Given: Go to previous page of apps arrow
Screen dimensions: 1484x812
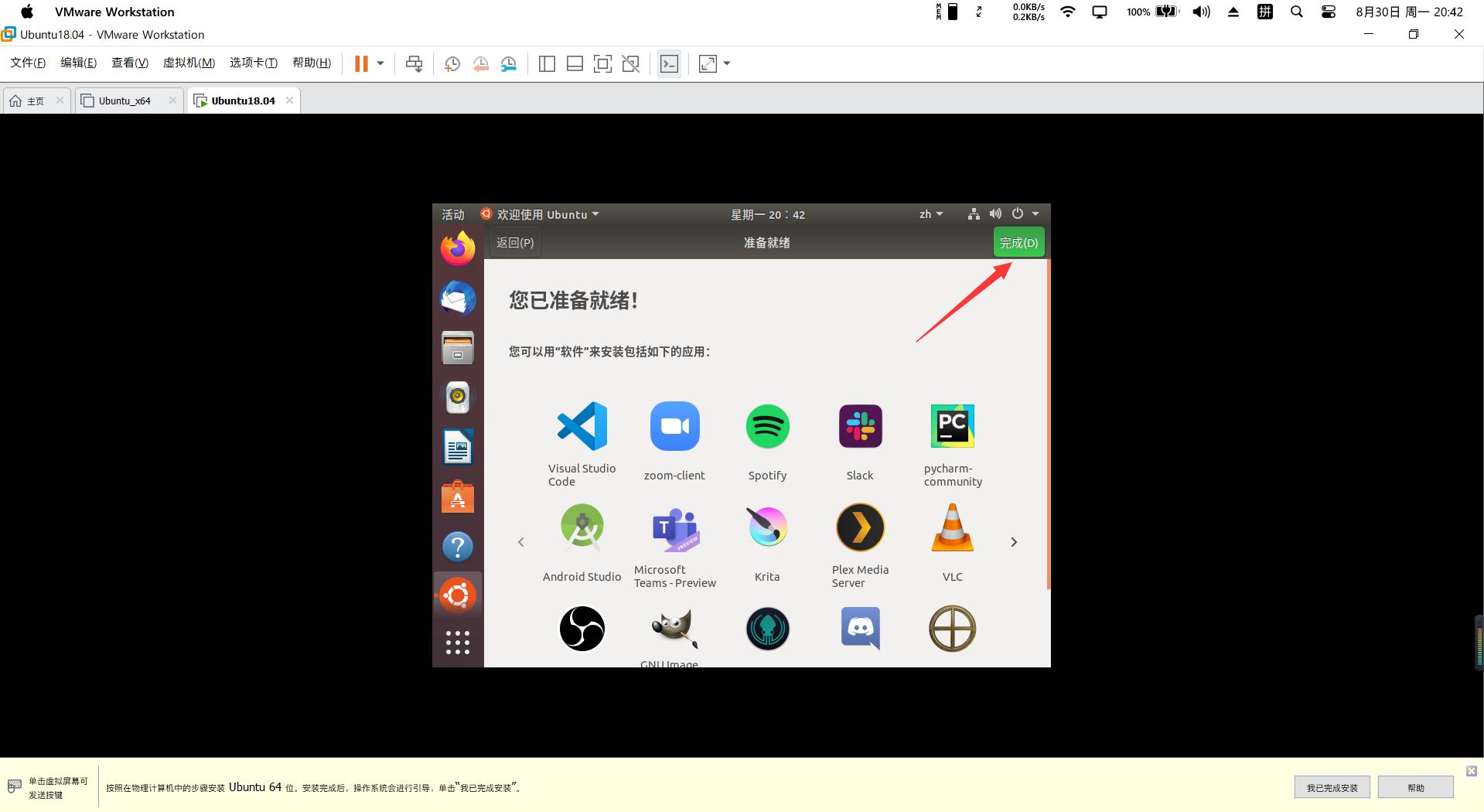Looking at the screenshot, I should tap(521, 542).
